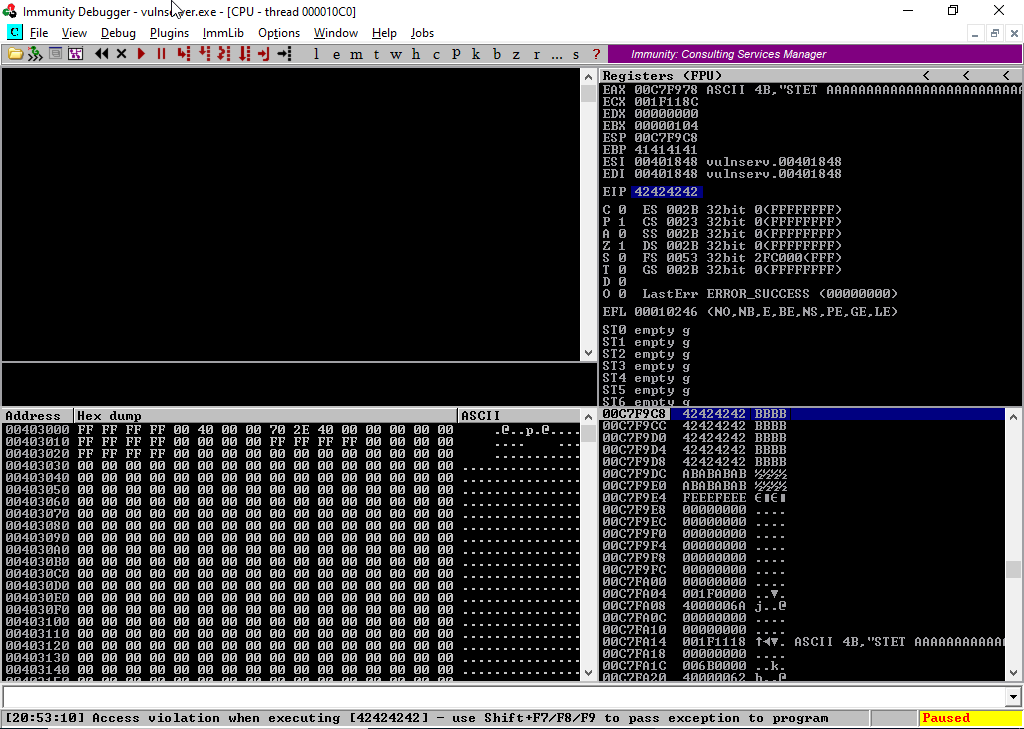Open breakpoints window with 'b' button

click(x=497, y=54)
